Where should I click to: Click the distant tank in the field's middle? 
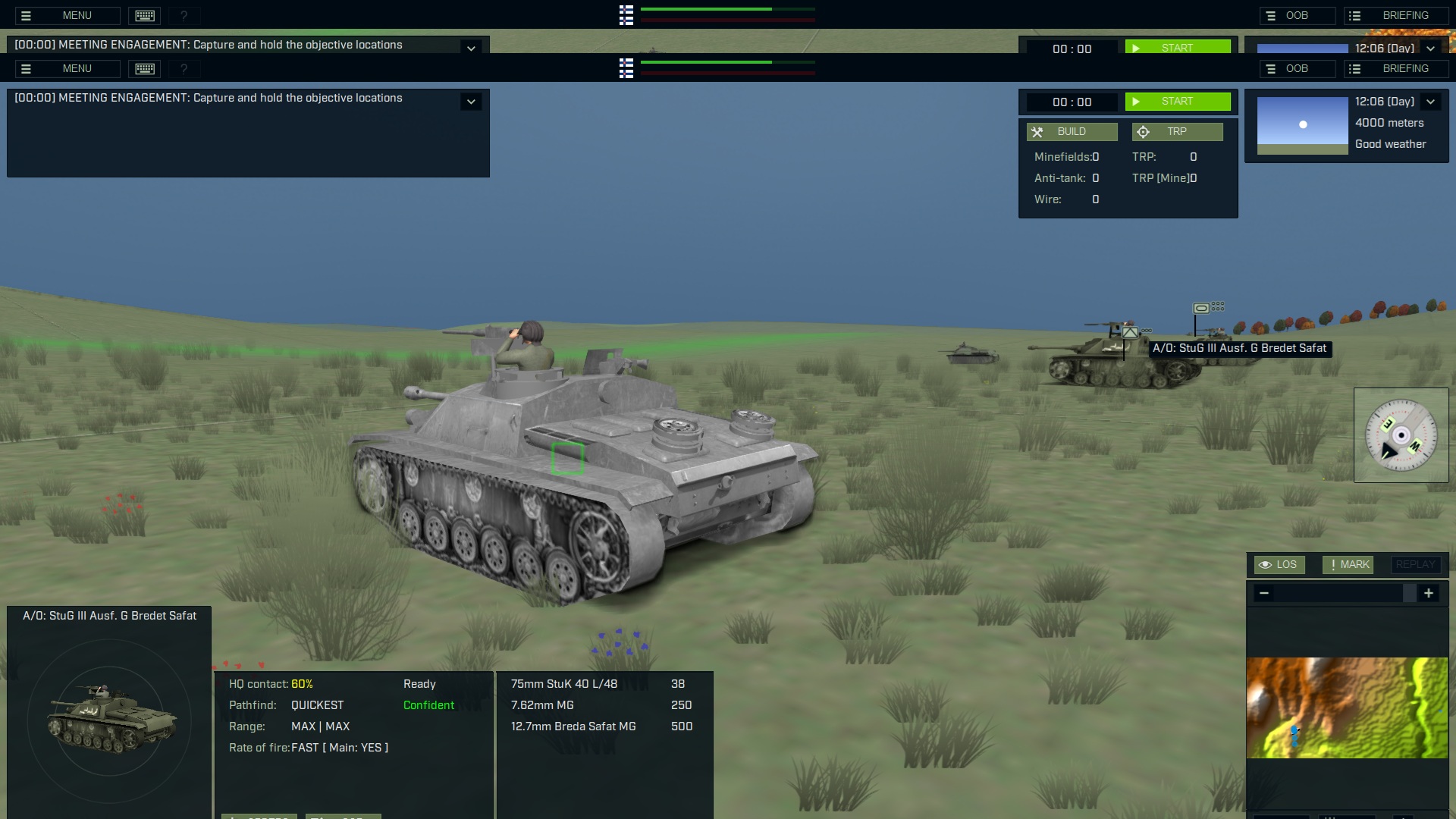(x=968, y=353)
